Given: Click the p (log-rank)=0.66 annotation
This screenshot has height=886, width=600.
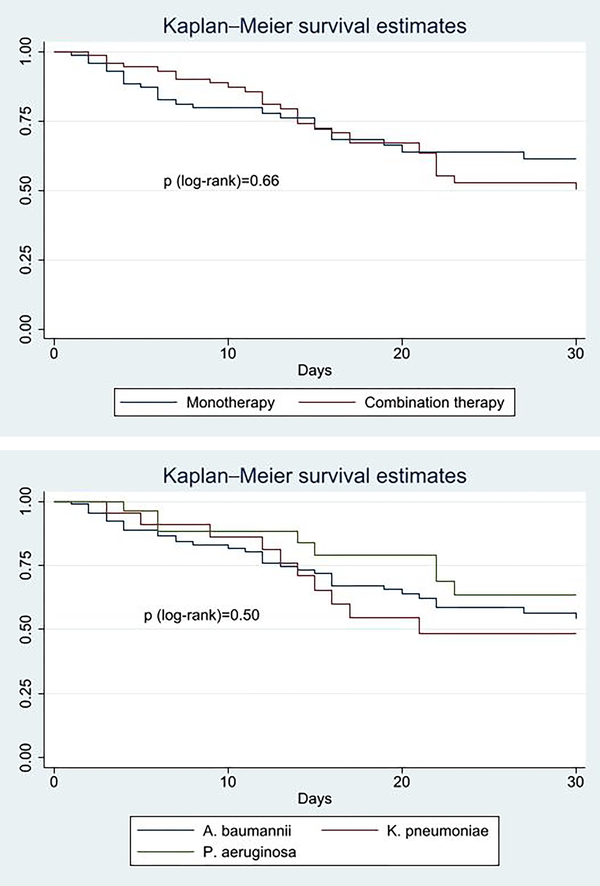Looking at the screenshot, I should 221,181.
